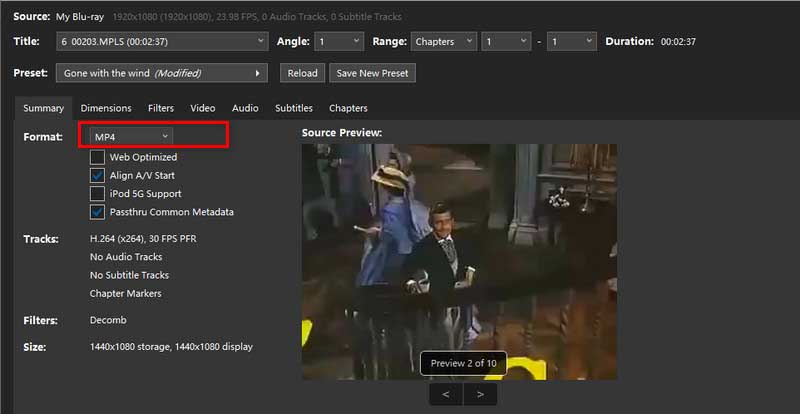800x414 pixels.
Task: Show next preview image arrow
Action: tap(480, 394)
